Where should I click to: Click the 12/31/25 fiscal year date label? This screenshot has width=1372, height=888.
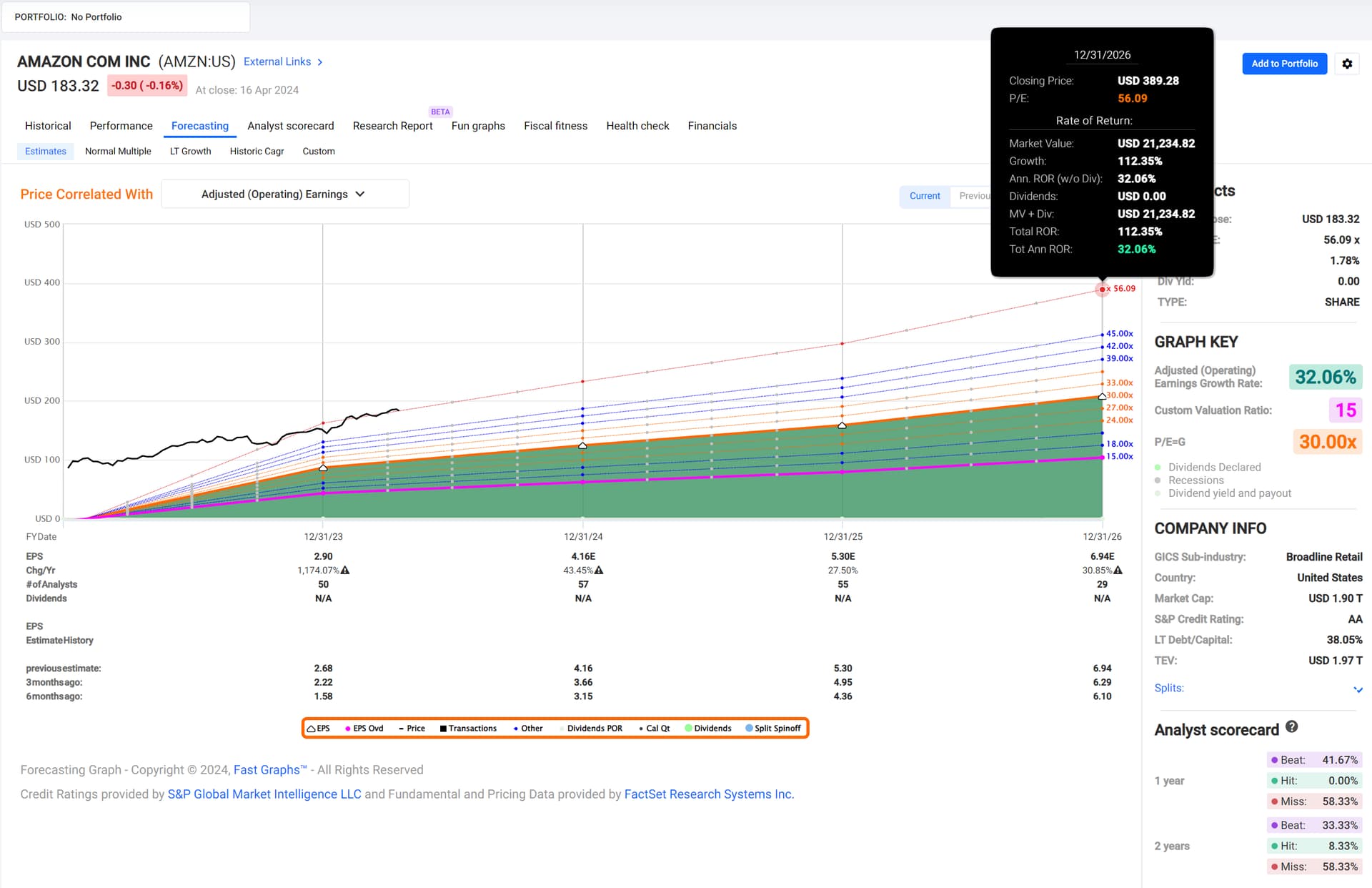pyautogui.click(x=842, y=536)
